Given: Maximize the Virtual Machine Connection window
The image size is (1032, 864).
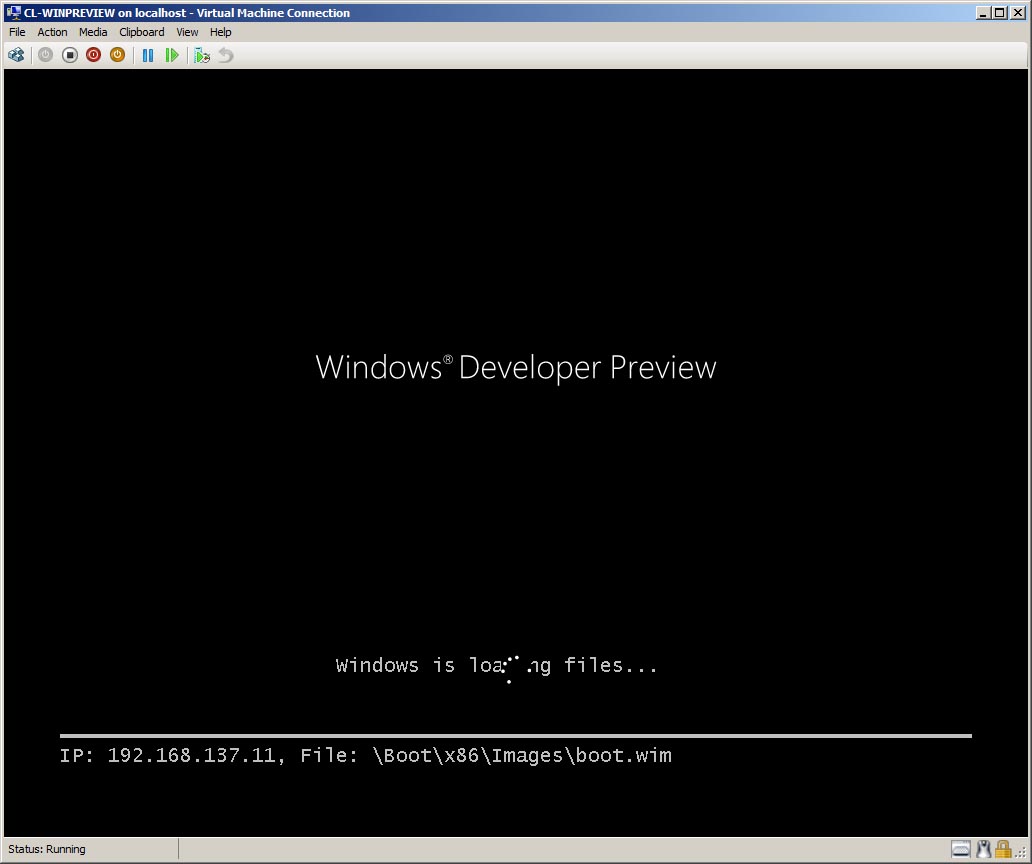Looking at the screenshot, I should point(999,13).
